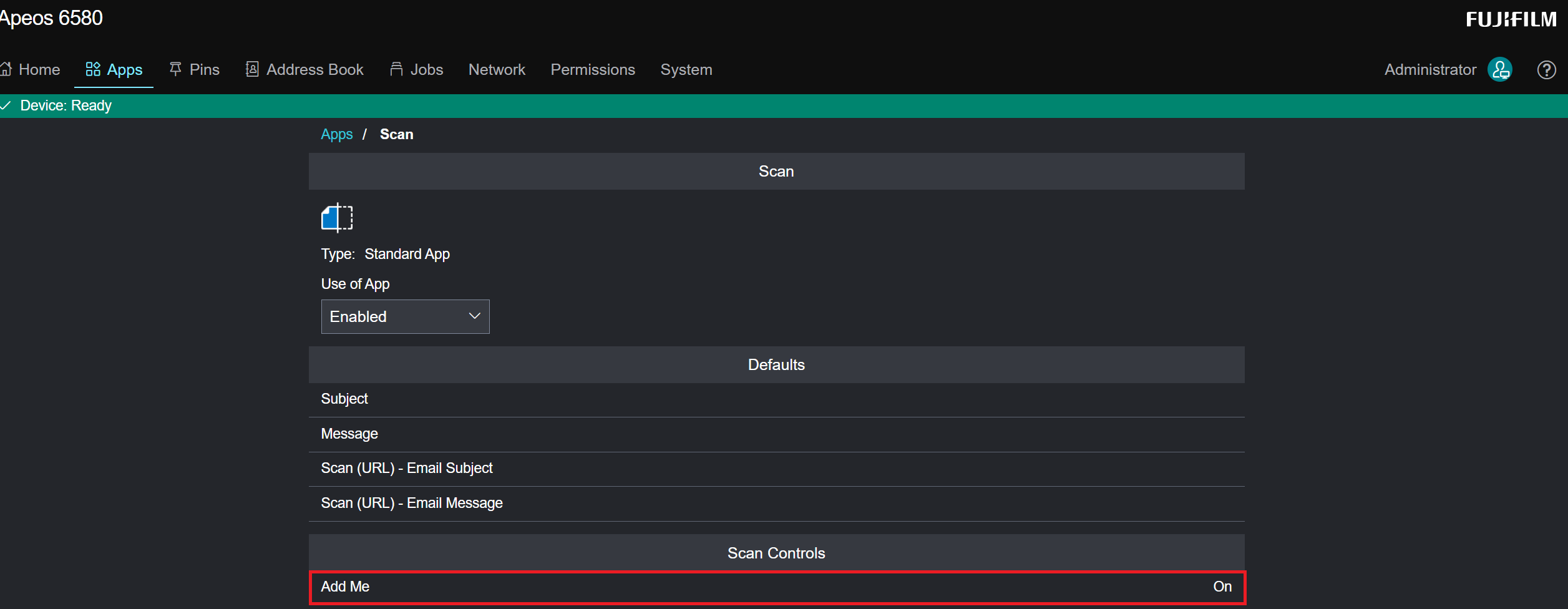
Task: Click the blue Scan app icon
Action: click(x=337, y=218)
